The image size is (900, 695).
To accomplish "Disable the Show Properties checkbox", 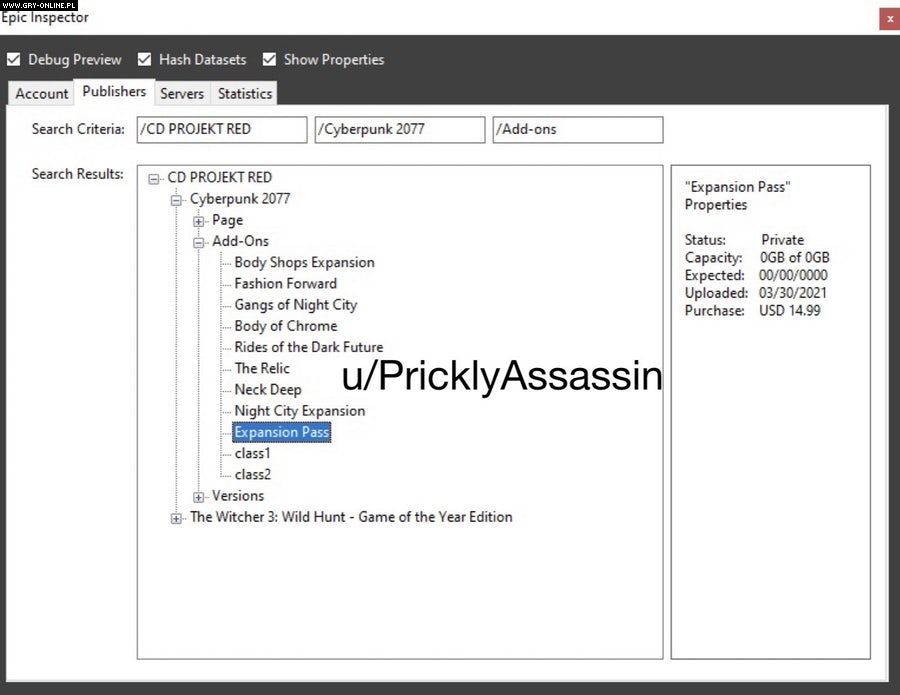I will (x=269, y=60).
